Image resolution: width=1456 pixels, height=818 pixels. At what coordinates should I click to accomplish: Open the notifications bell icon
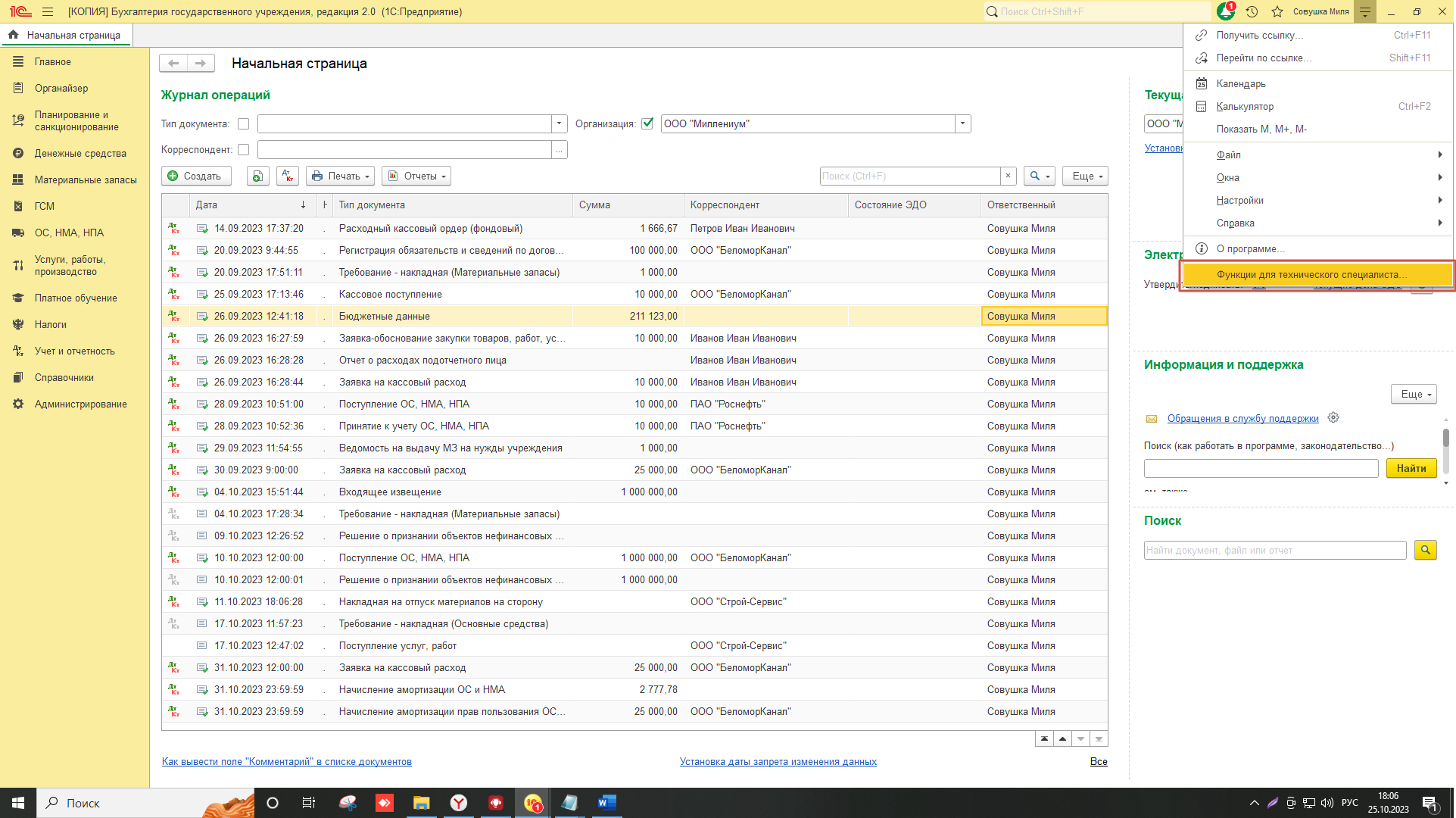[1225, 11]
